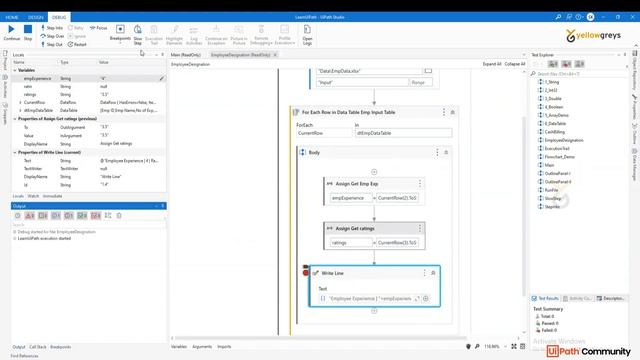Open the Call Stack bottom tab

click(x=38, y=347)
